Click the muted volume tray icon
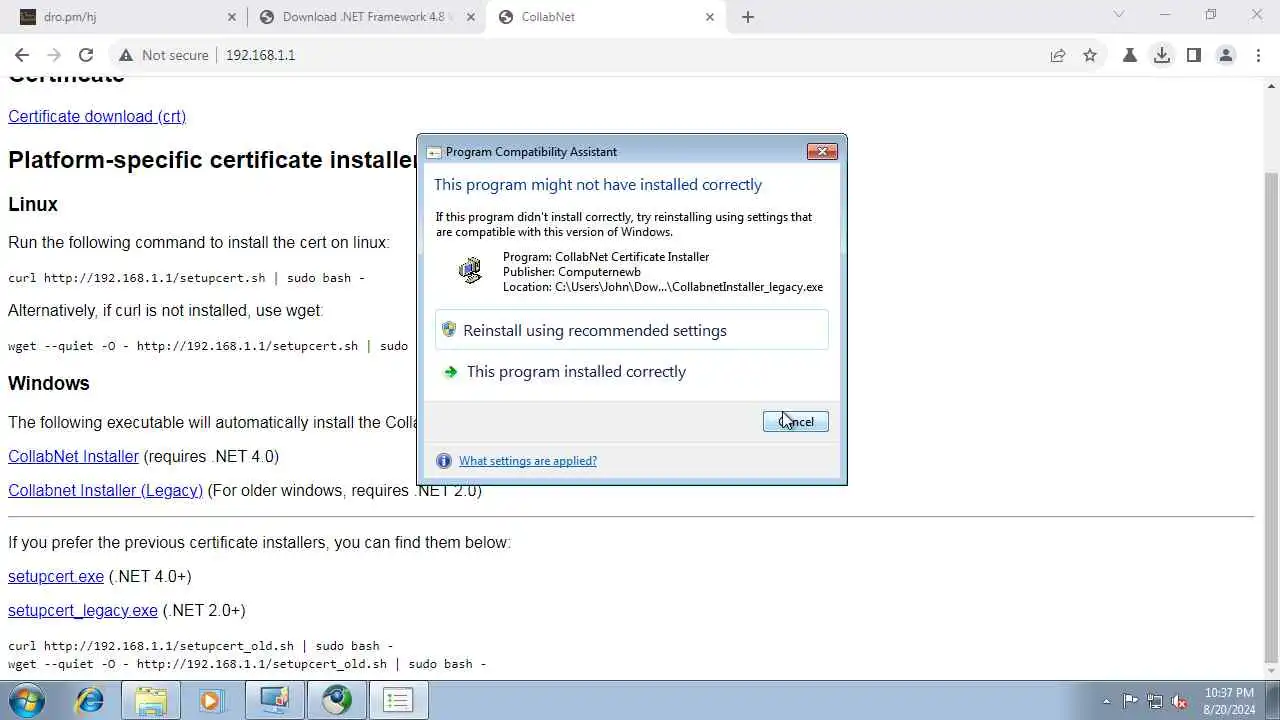 pyautogui.click(x=1180, y=701)
